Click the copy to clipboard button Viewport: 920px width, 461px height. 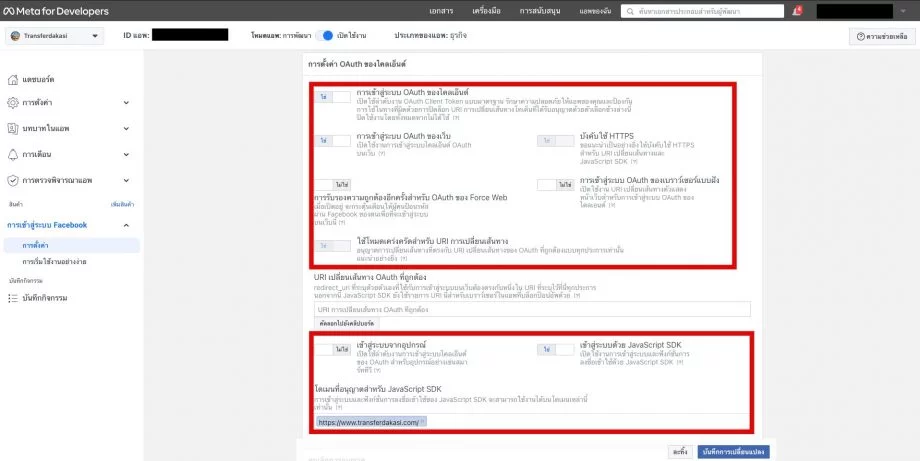click(x=347, y=323)
